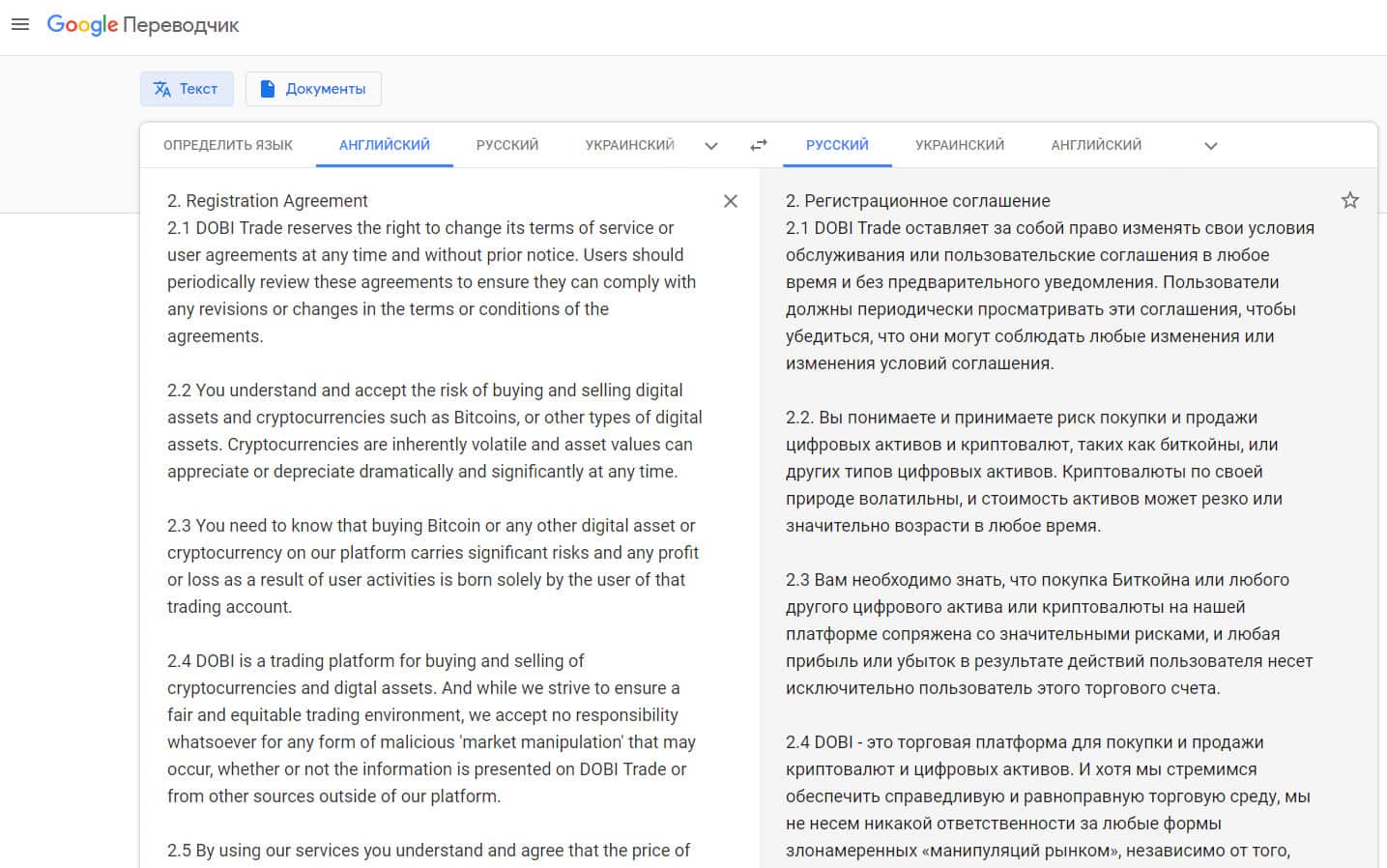Click the Google logo
This screenshot has height=868, width=1387.
point(82,25)
